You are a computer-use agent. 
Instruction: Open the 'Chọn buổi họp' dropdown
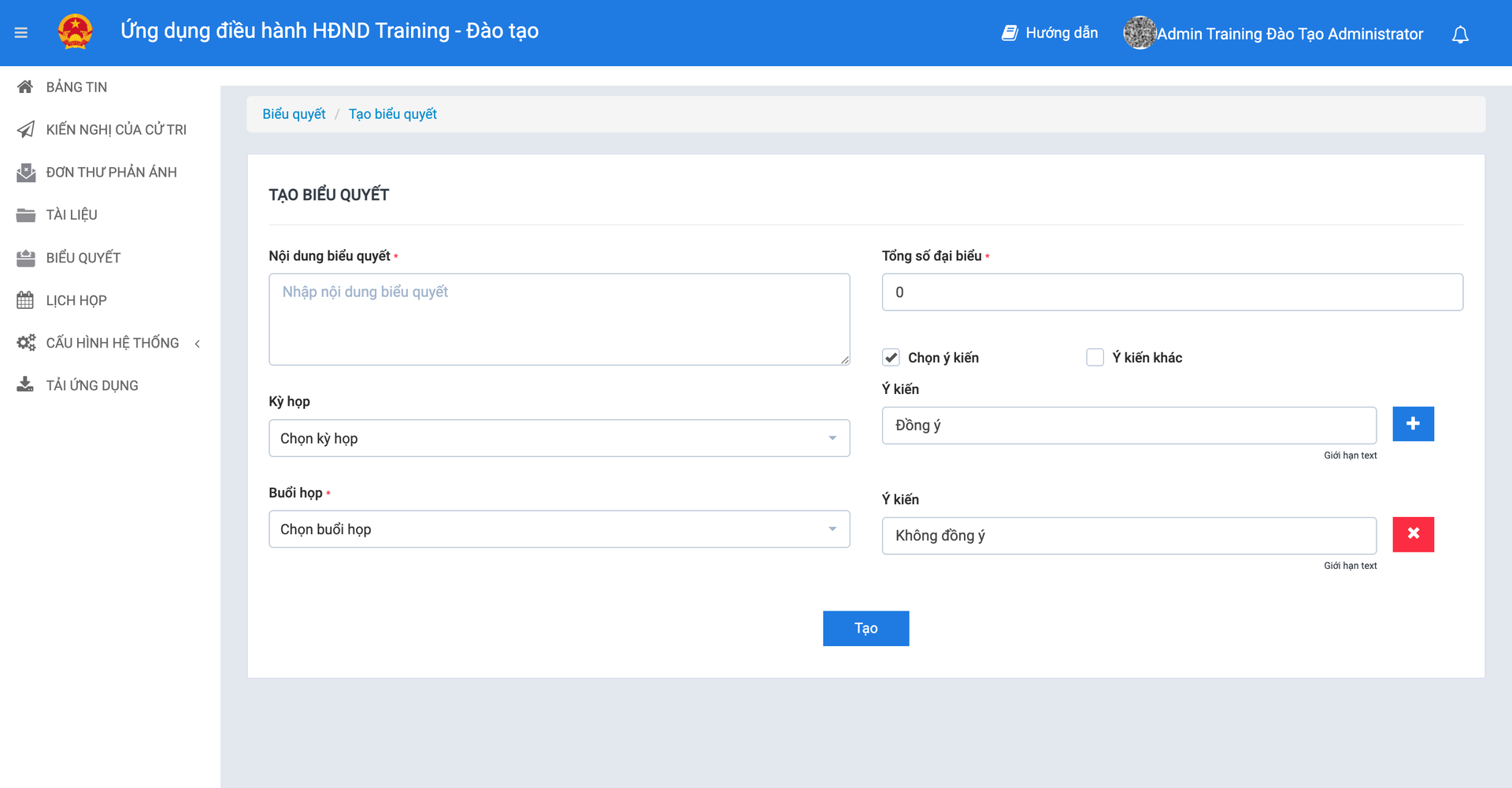(x=559, y=530)
